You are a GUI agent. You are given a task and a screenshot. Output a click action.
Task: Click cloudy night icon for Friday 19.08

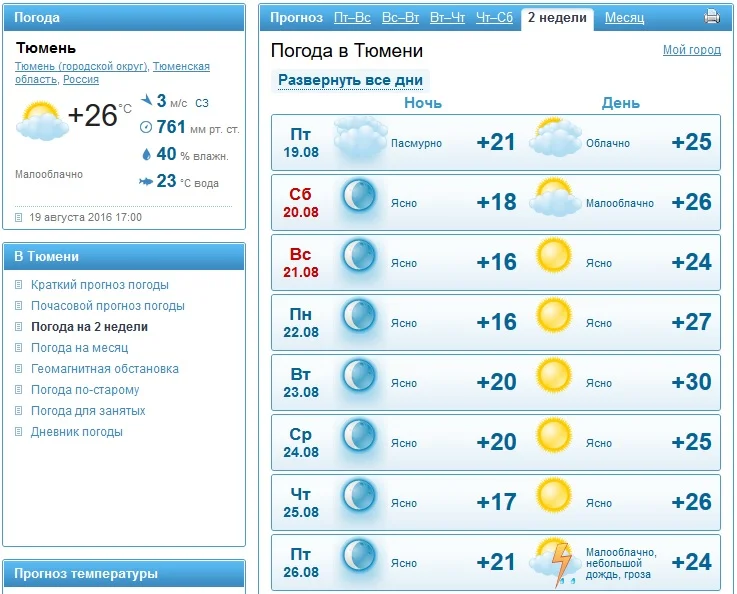point(360,139)
